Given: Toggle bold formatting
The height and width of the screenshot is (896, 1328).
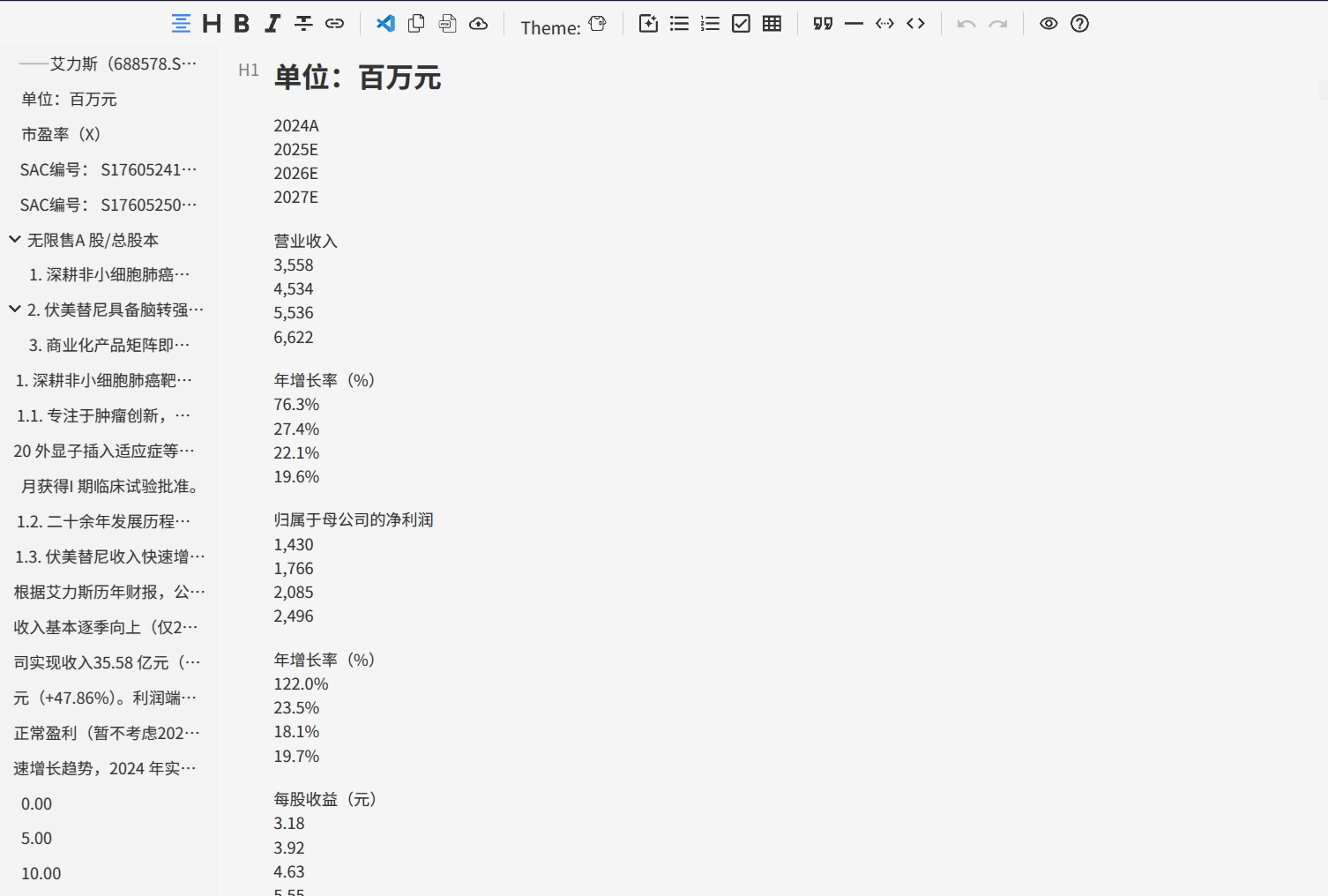Looking at the screenshot, I should [x=241, y=24].
